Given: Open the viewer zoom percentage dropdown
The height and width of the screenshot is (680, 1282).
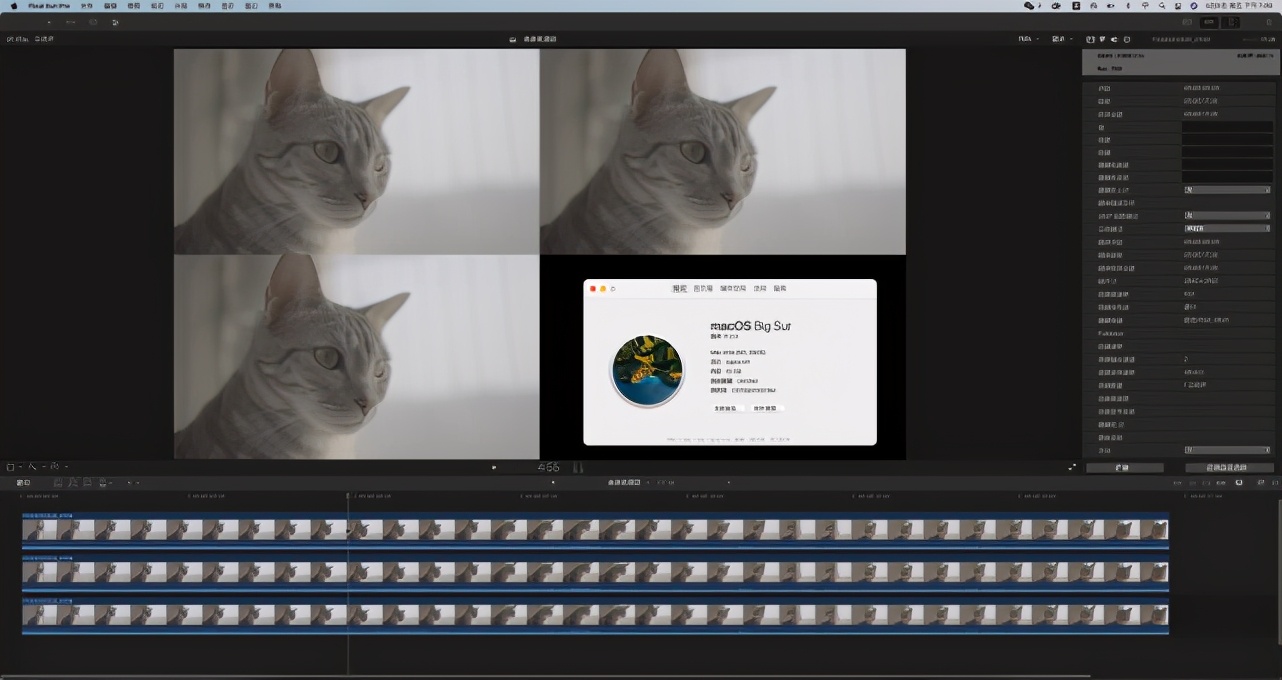Looking at the screenshot, I should 1026,39.
